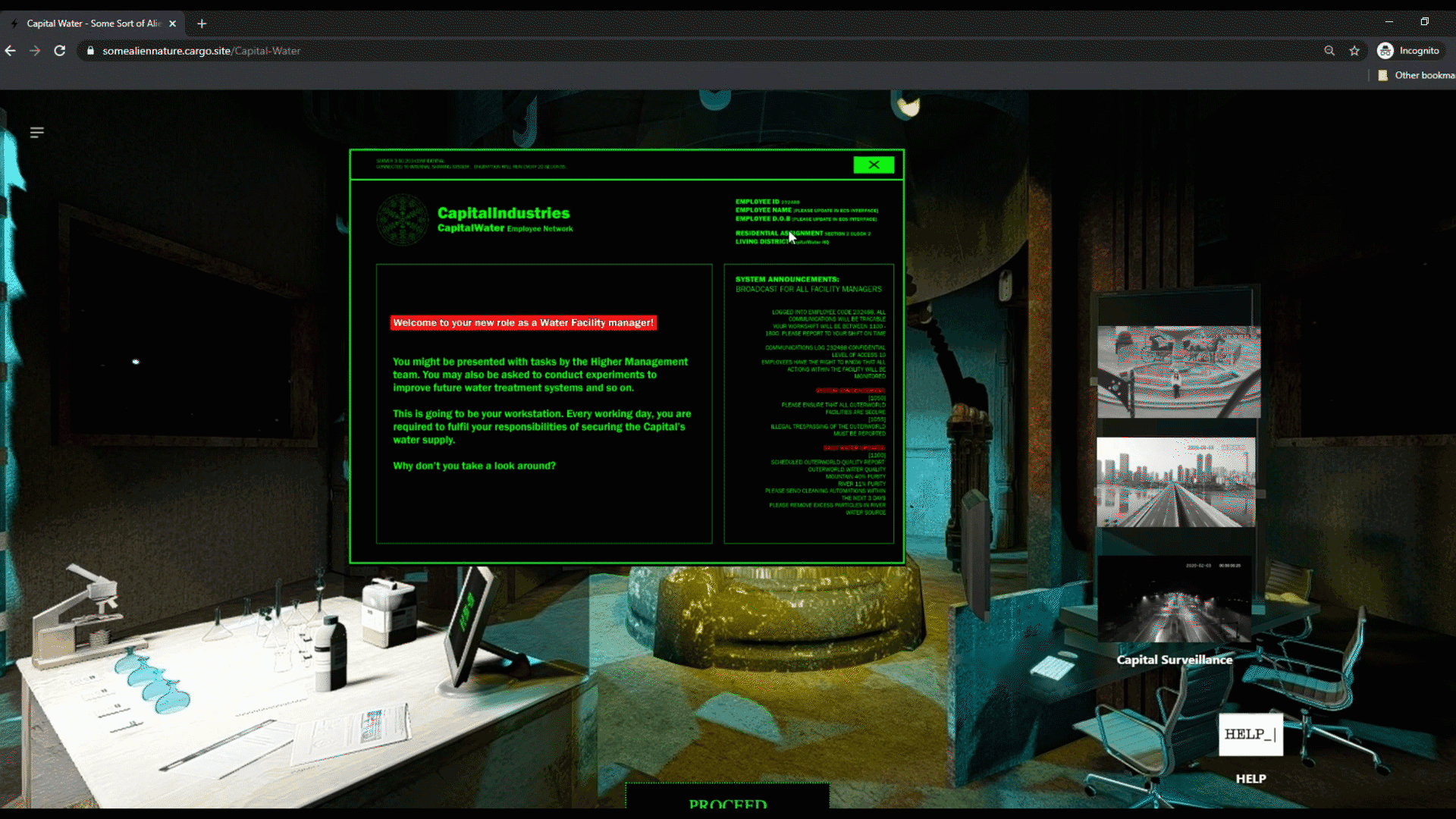This screenshot has height=819, width=1456.
Task: Open the browser zoom search icon
Action: point(1329,51)
